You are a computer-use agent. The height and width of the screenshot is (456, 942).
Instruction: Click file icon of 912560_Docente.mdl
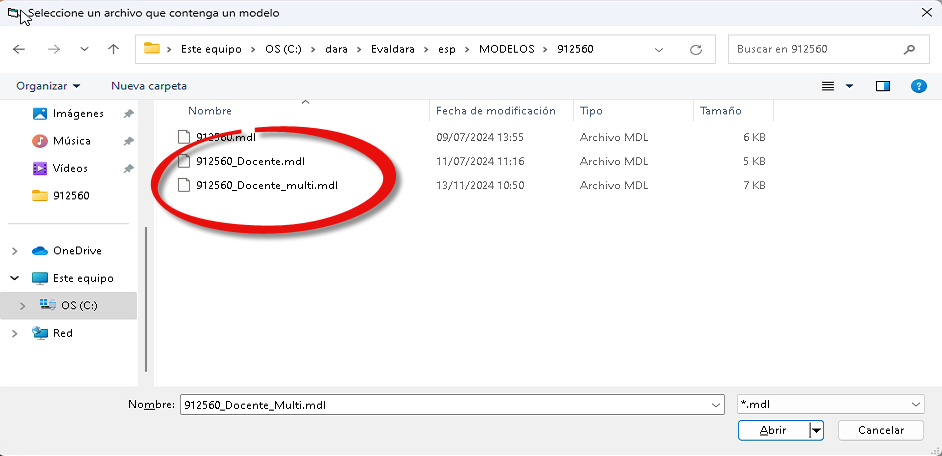[184, 161]
